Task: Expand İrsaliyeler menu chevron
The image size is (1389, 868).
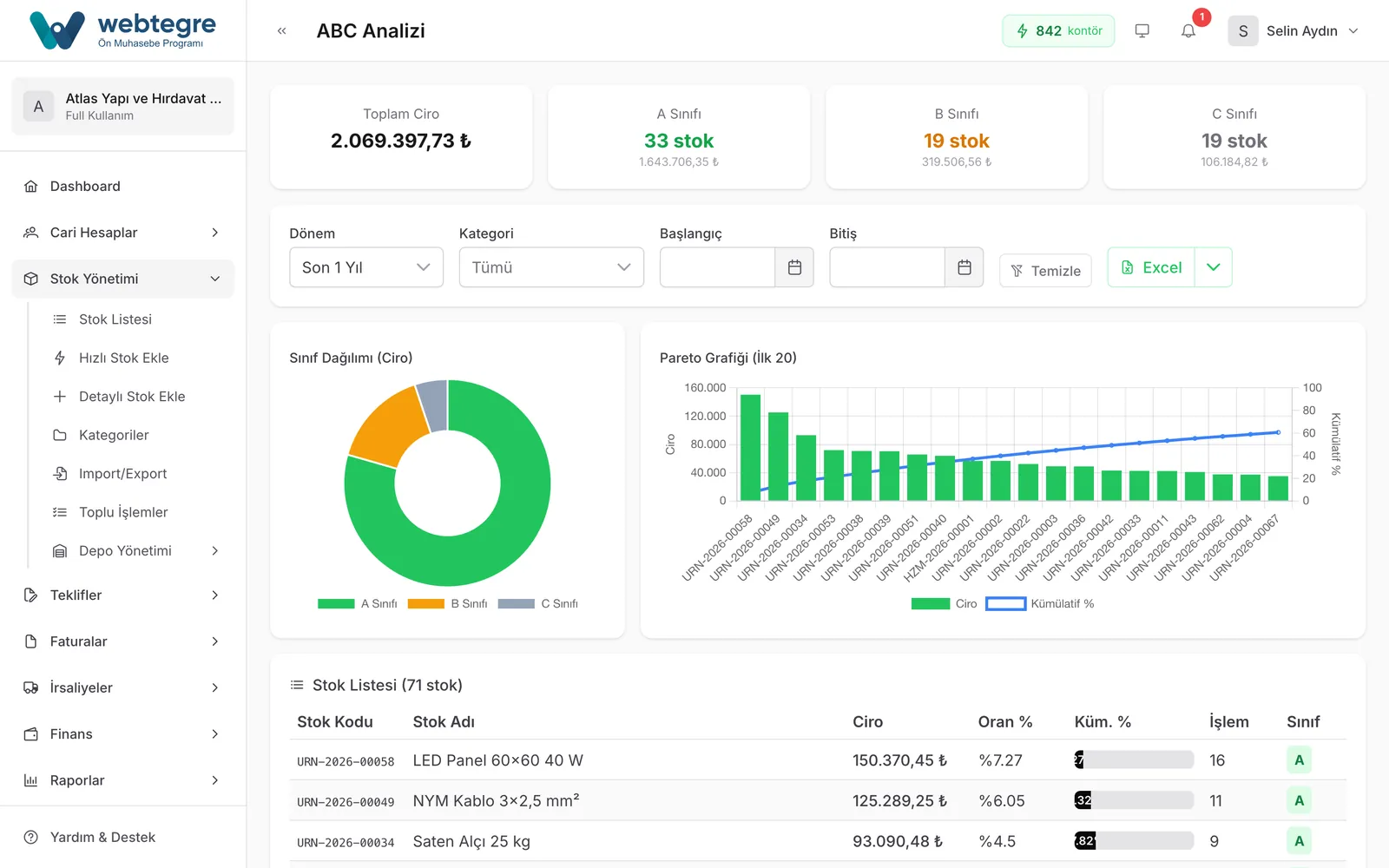Action: [x=214, y=687]
